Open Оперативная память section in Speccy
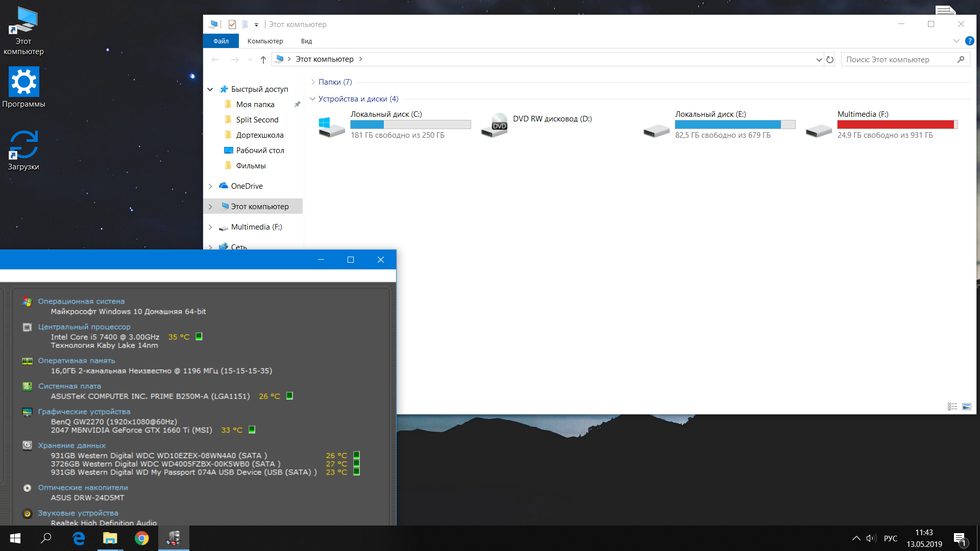980x551 pixels. [76, 360]
